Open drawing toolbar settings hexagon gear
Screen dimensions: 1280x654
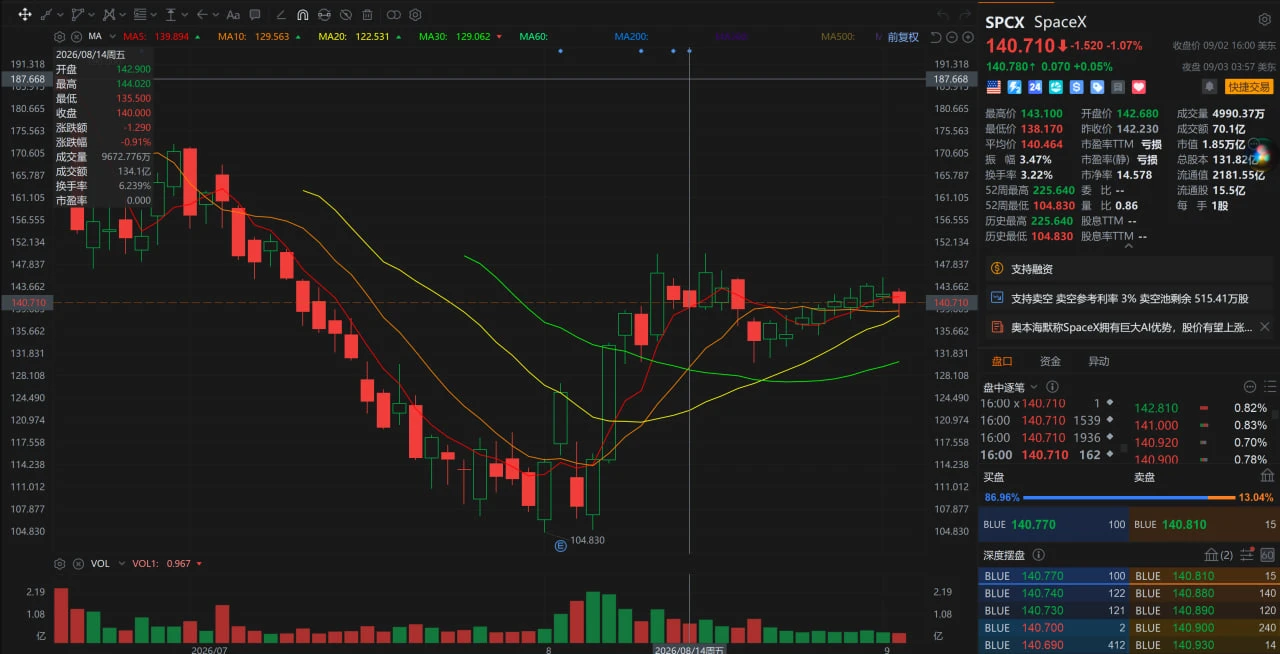[x=415, y=15]
